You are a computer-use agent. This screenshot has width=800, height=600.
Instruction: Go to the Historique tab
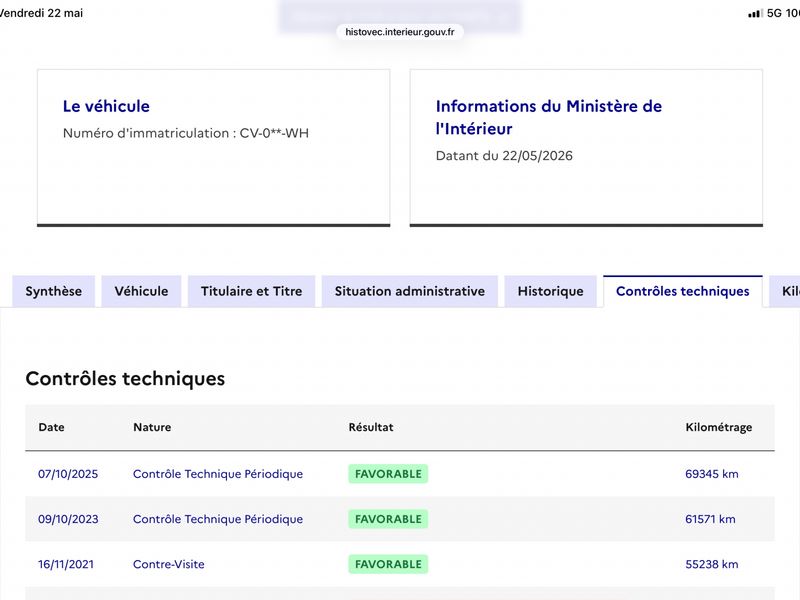(551, 291)
